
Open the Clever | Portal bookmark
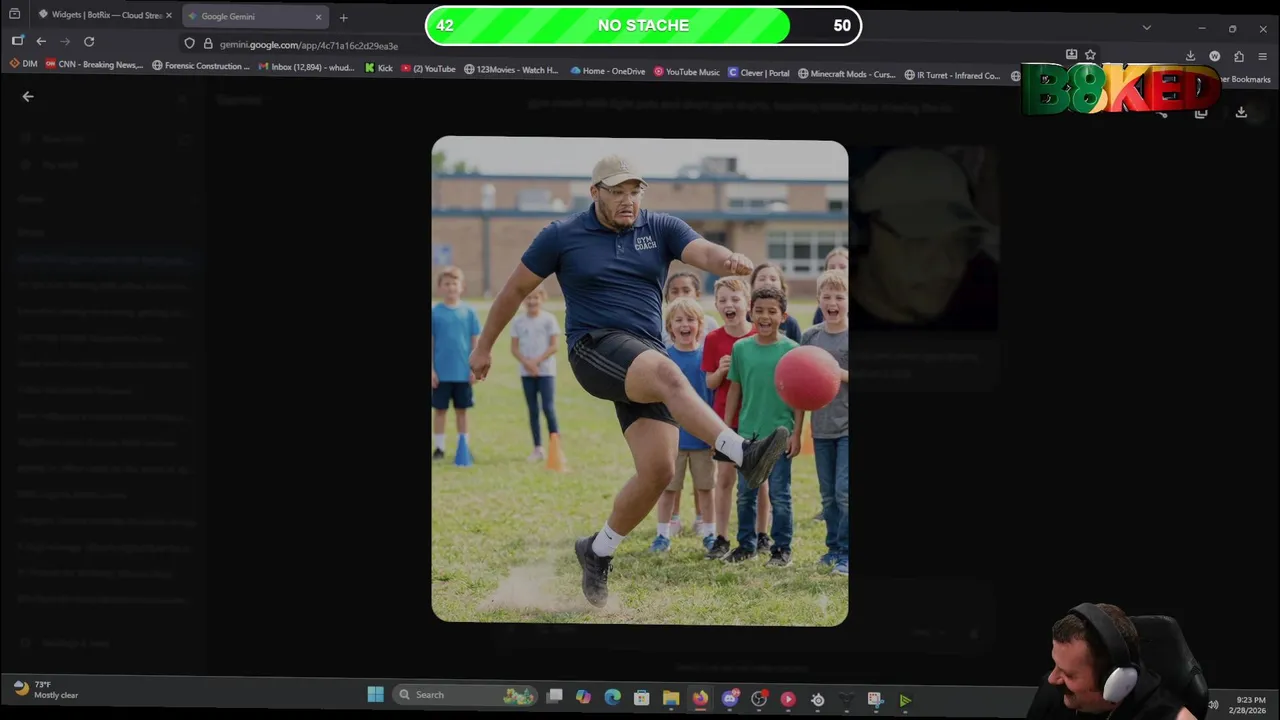pyautogui.click(x=759, y=73)
